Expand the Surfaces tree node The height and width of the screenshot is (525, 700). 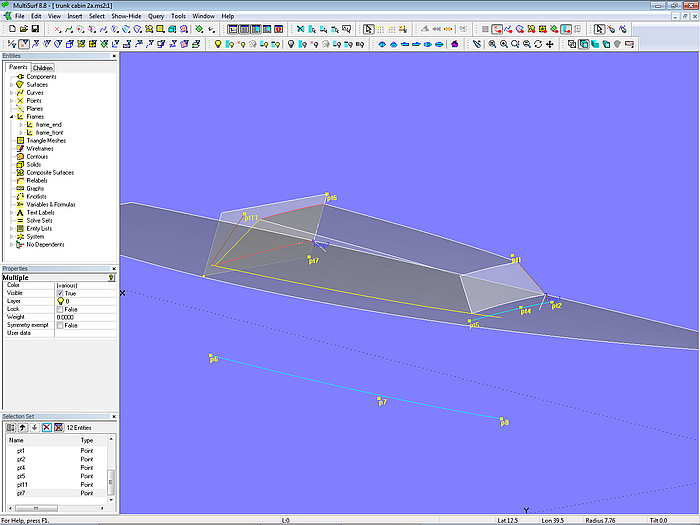click(x=12, y=85)
